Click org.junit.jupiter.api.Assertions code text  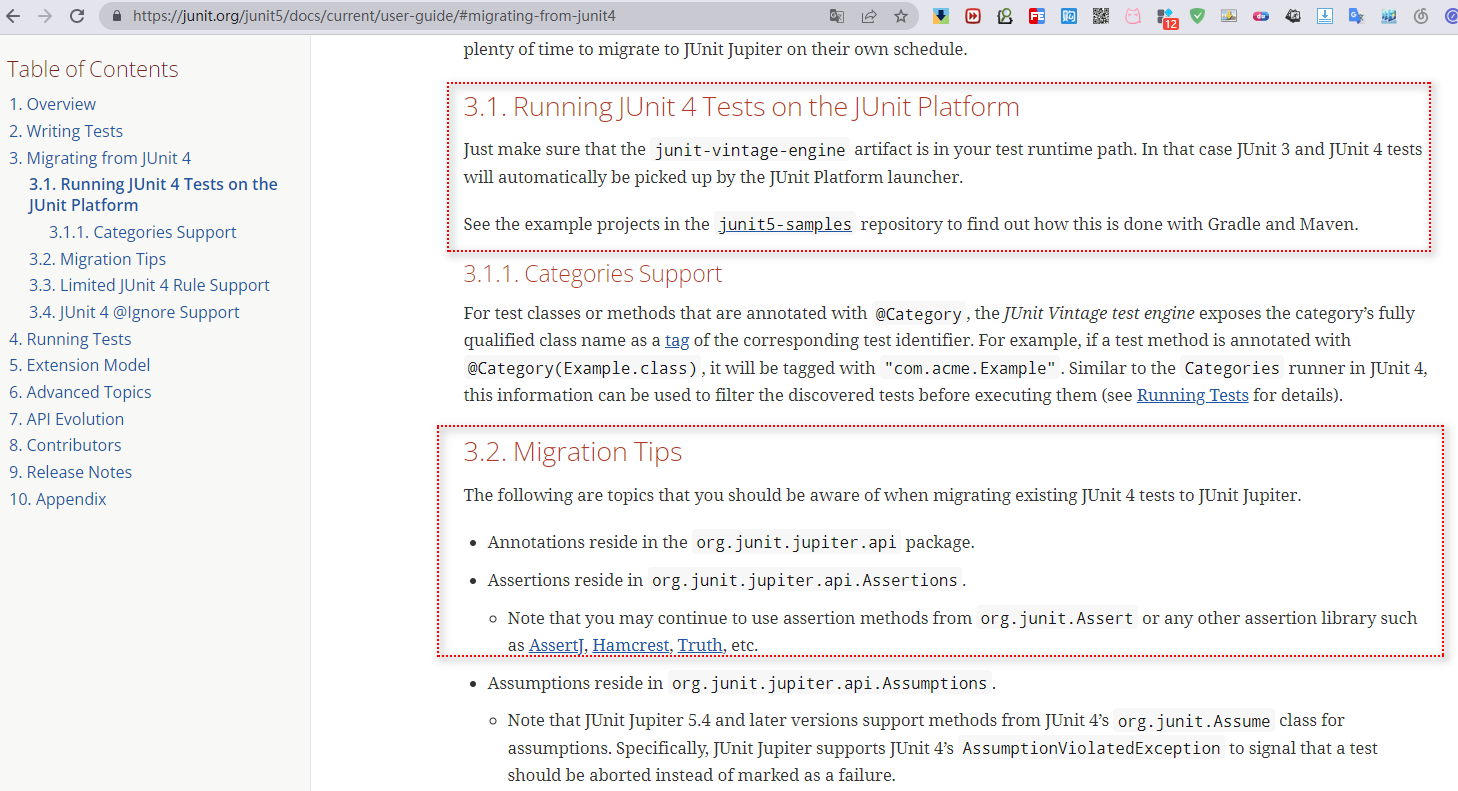click(804, 580)
